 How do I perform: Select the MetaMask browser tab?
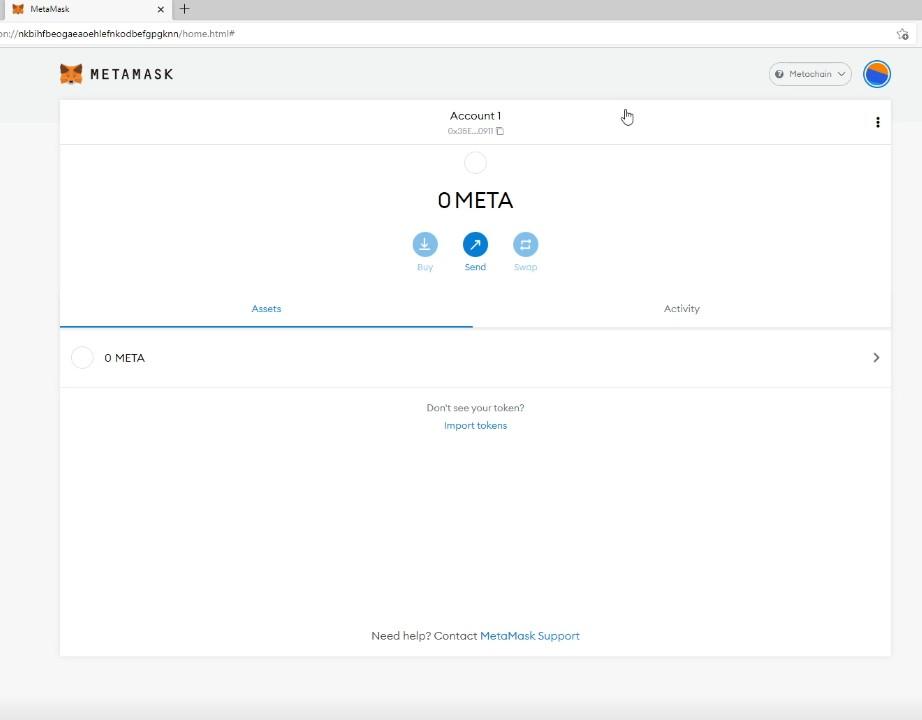click(x=86, y=9)
